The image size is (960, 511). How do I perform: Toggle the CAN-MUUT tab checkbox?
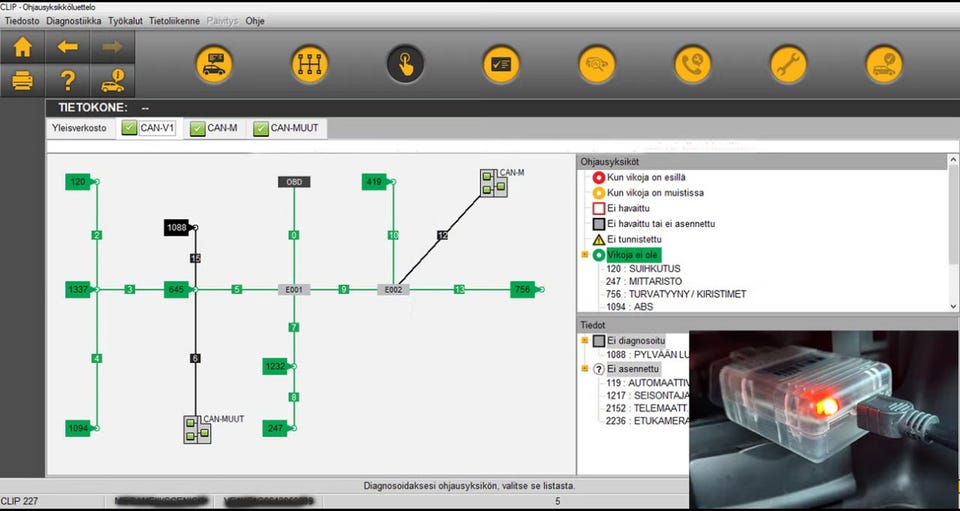(x=261, y=129)
